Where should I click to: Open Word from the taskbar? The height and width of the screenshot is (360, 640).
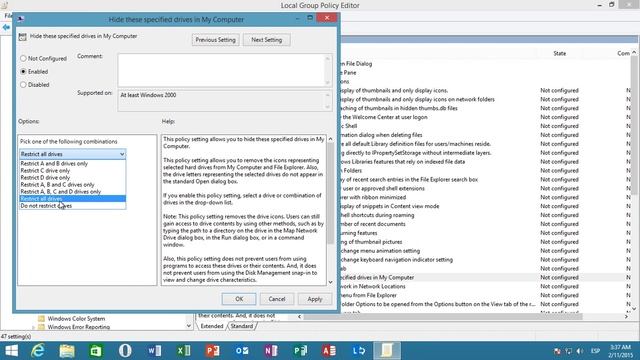click(154, 351)
